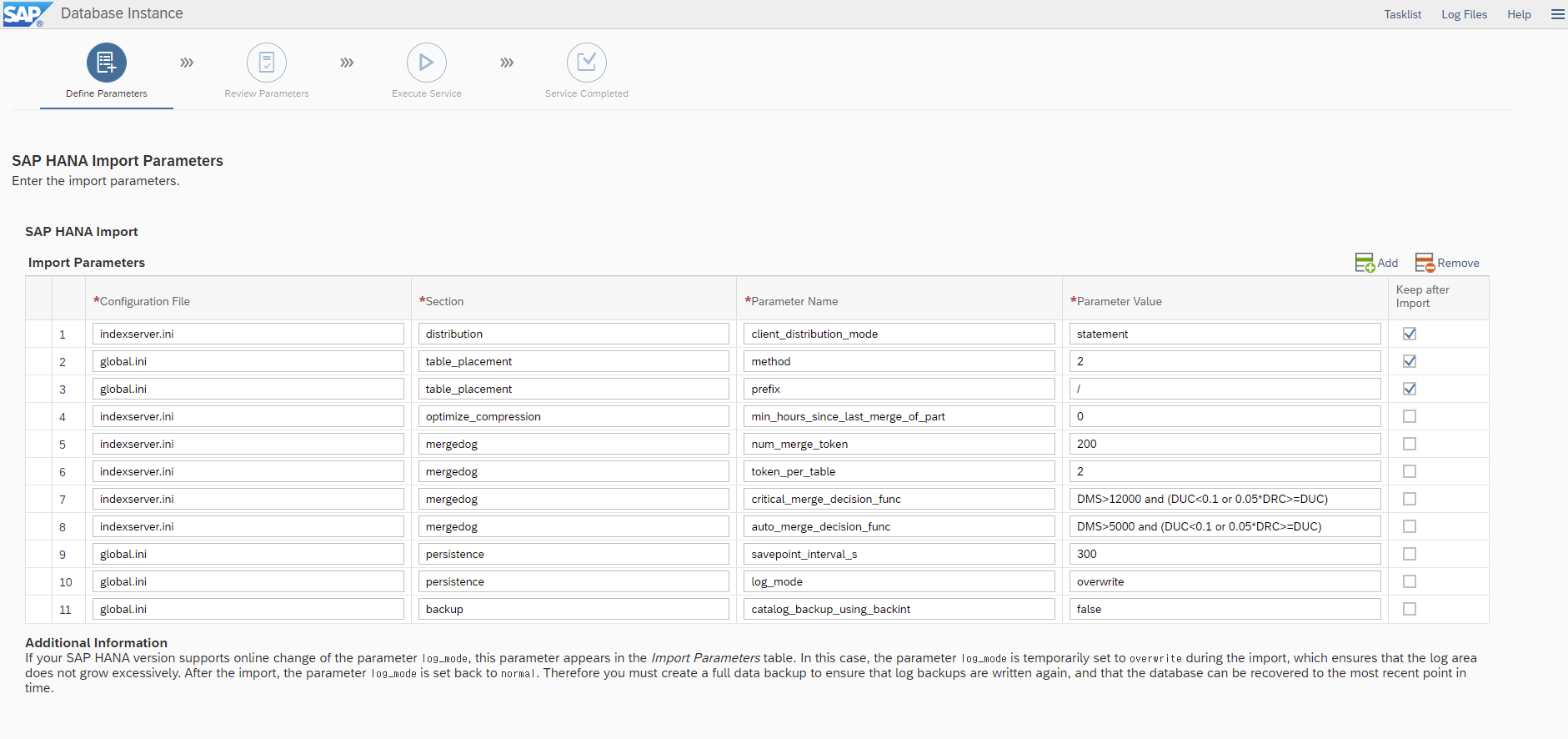Uncheck Keep after Import for client_distribution_mode
1568x739 pixels.
point(1410,334)
